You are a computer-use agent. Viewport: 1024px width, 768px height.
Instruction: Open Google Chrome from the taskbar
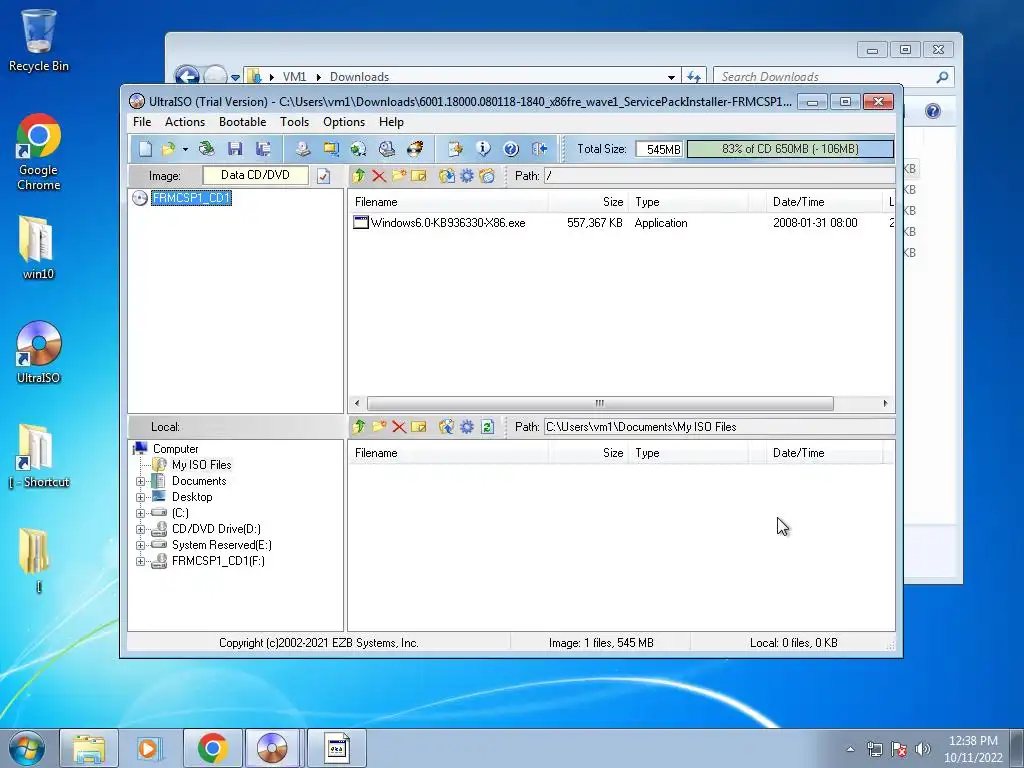coord(212,748)
